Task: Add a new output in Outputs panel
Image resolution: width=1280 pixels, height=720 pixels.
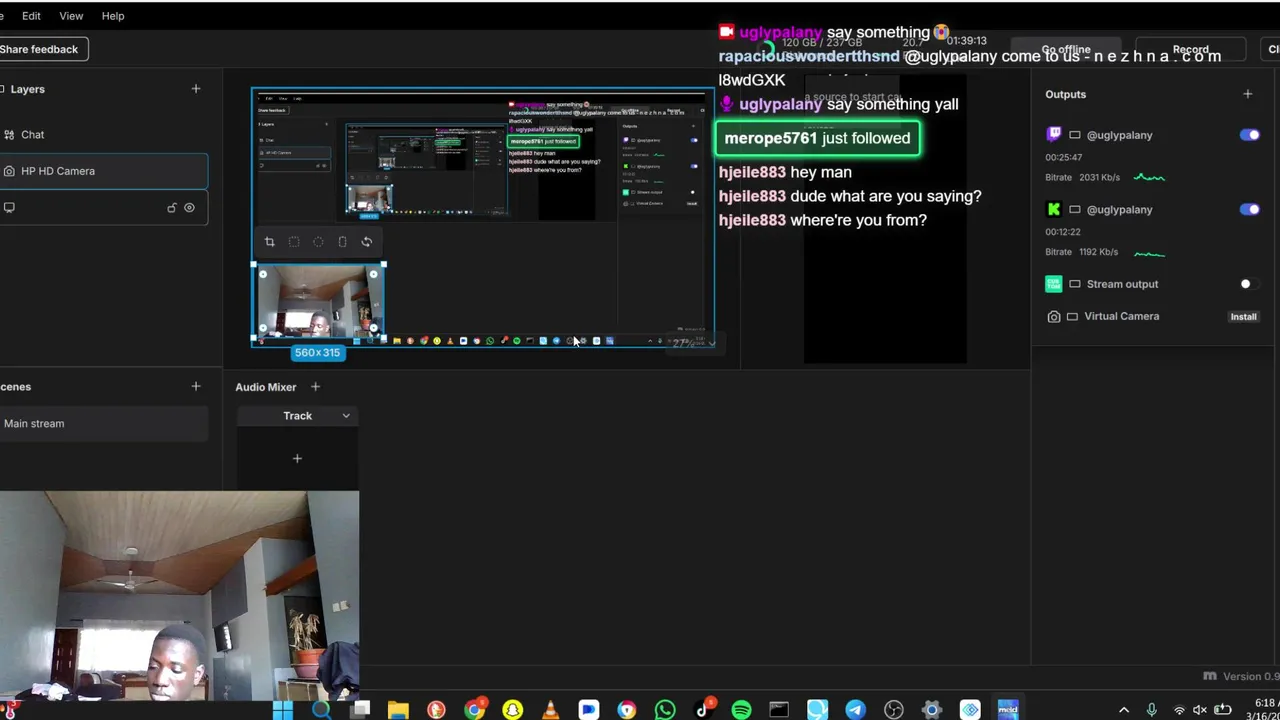Action: tap(1247, 94)
